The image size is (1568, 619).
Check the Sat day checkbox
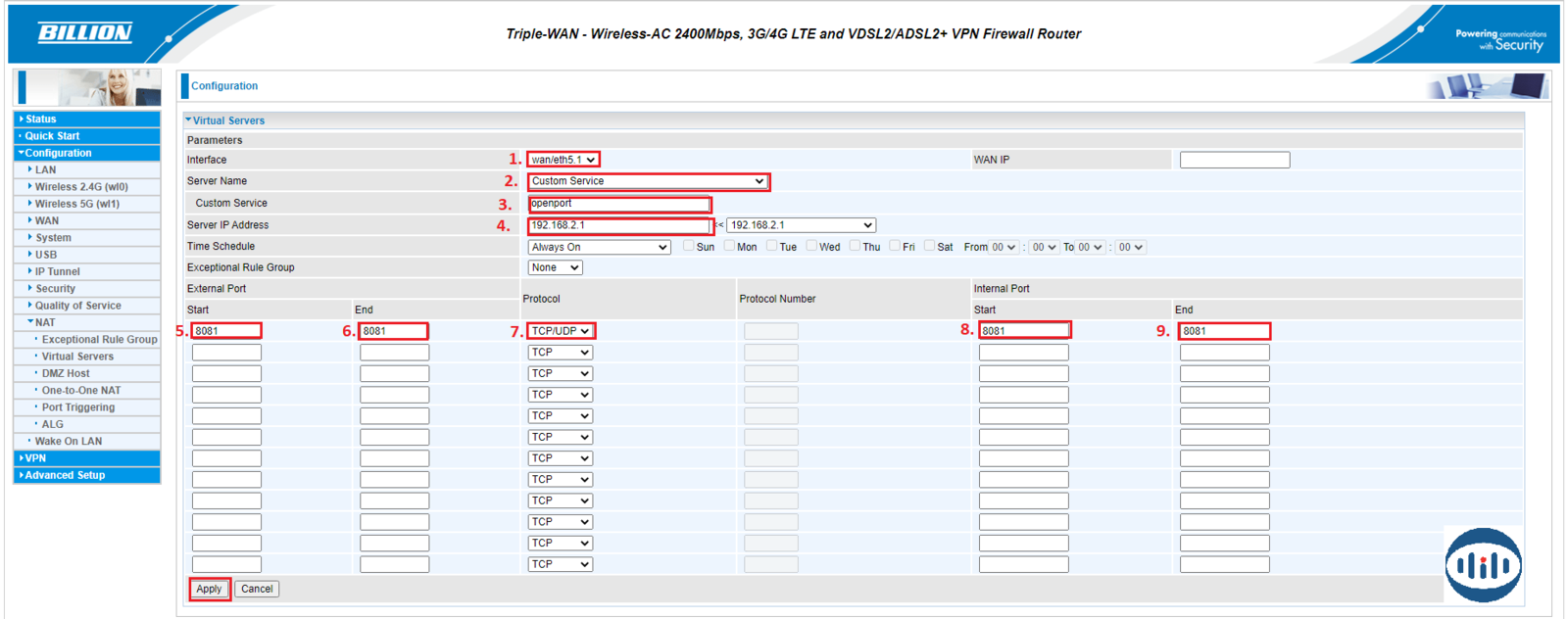click(929, 247)
